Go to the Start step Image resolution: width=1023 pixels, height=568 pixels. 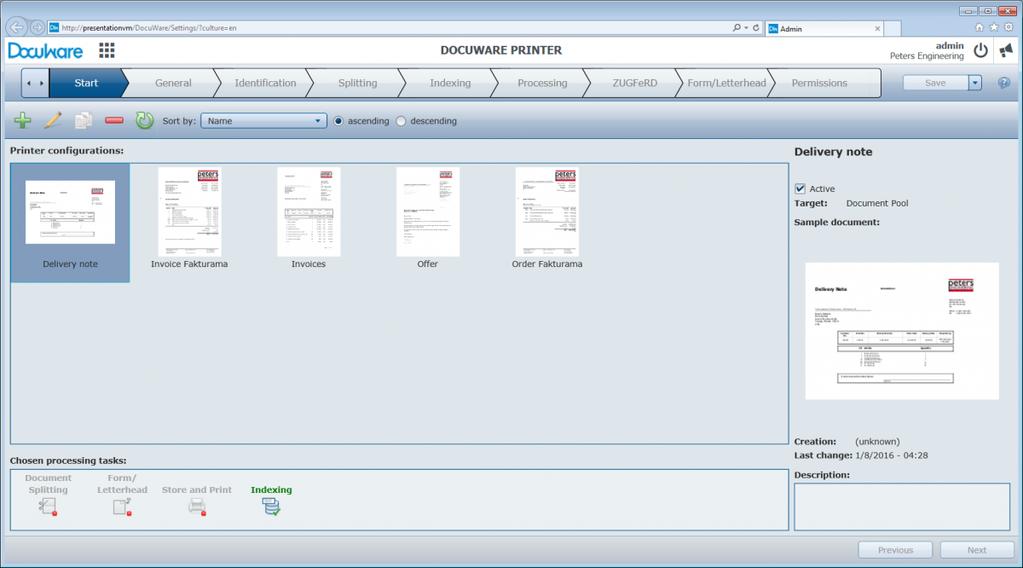86,83
